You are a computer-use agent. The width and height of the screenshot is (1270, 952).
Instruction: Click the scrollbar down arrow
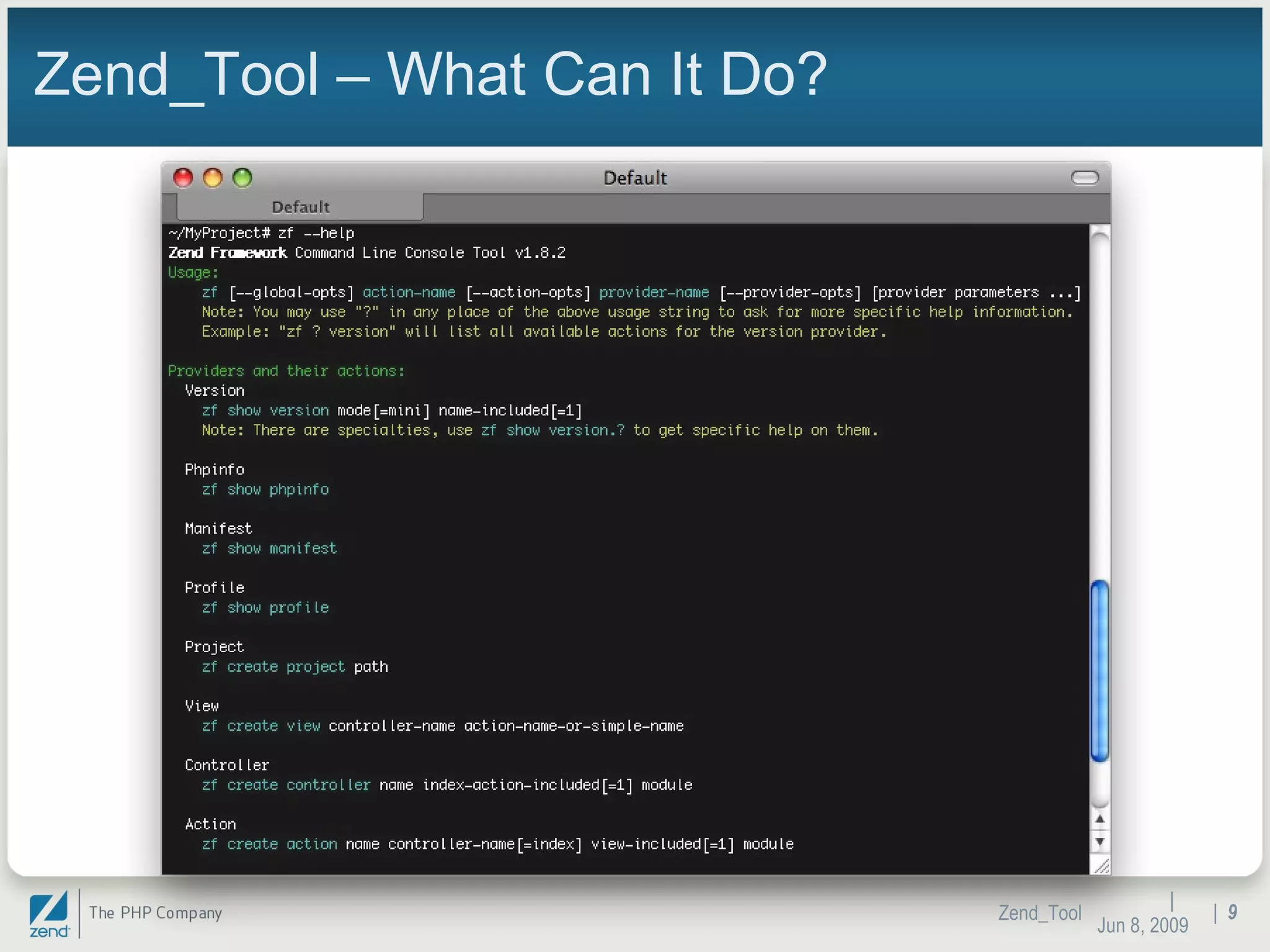[x=1099, y=842]
